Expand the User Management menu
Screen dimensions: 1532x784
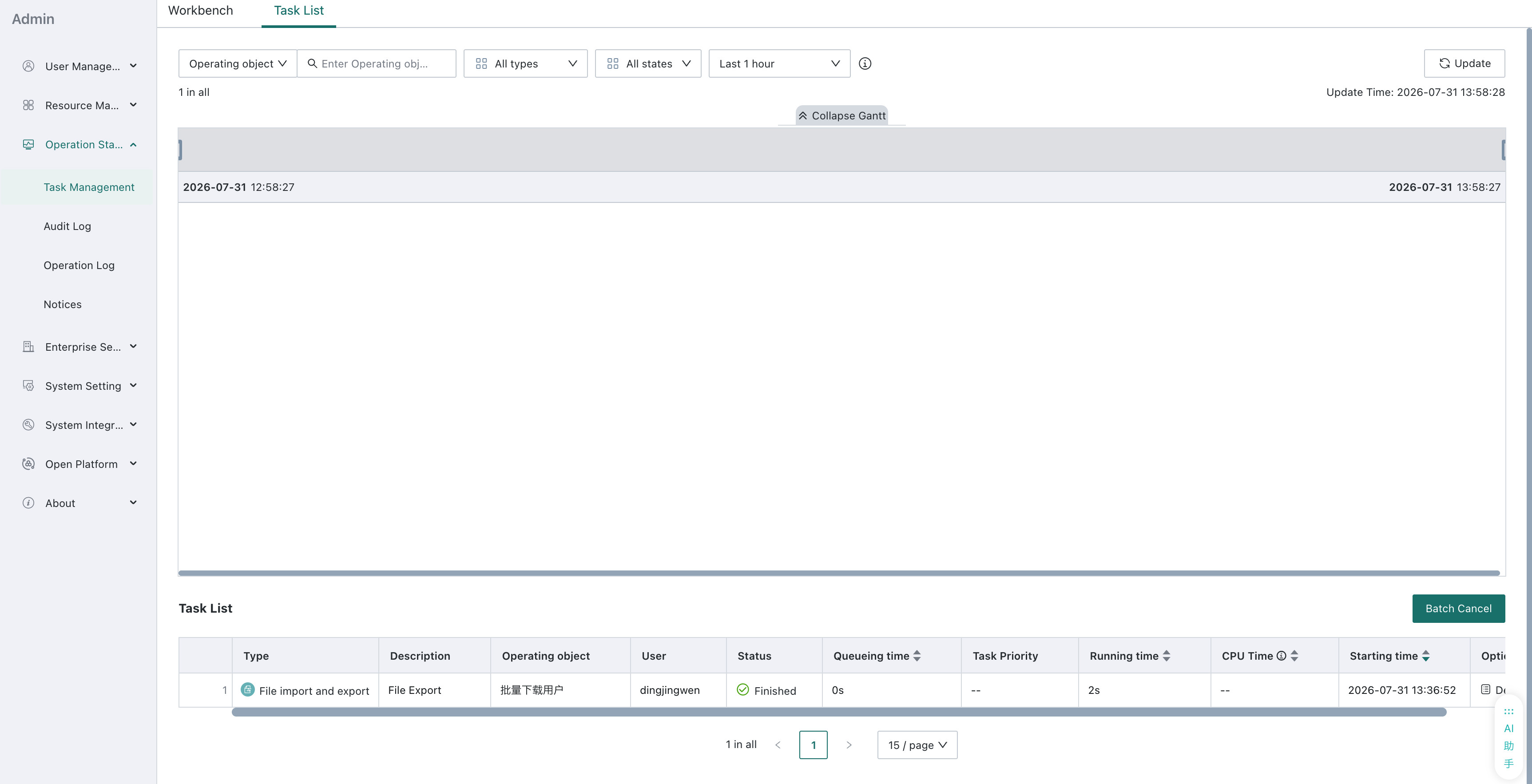(x=133, y=66)
